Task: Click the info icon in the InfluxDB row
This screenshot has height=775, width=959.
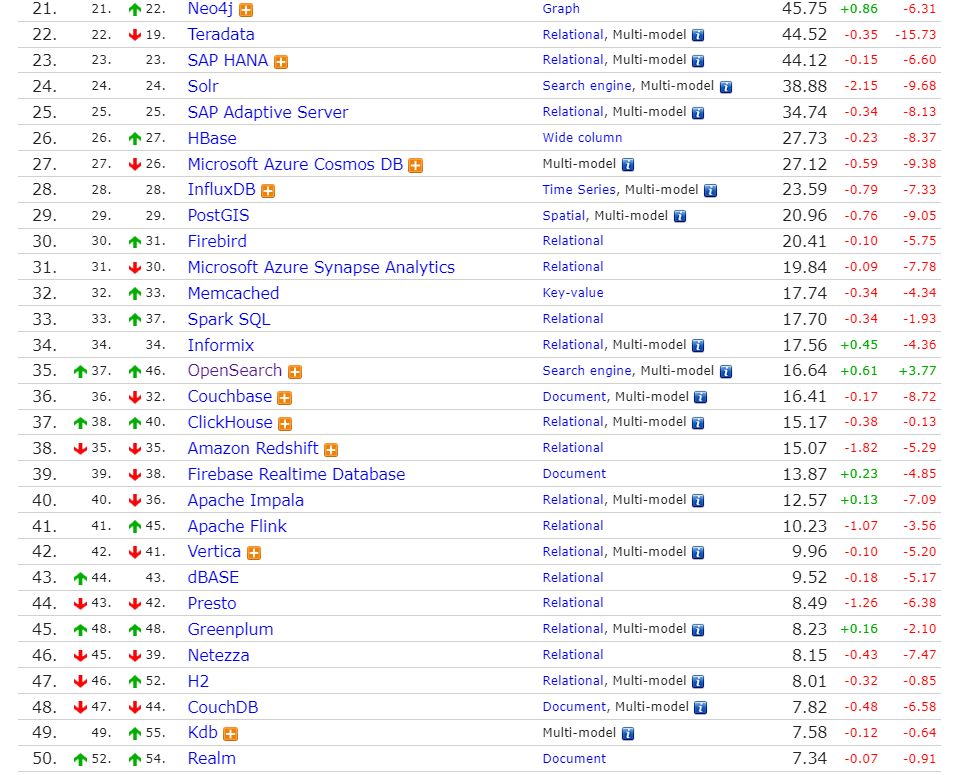Action: coord(710,191)
